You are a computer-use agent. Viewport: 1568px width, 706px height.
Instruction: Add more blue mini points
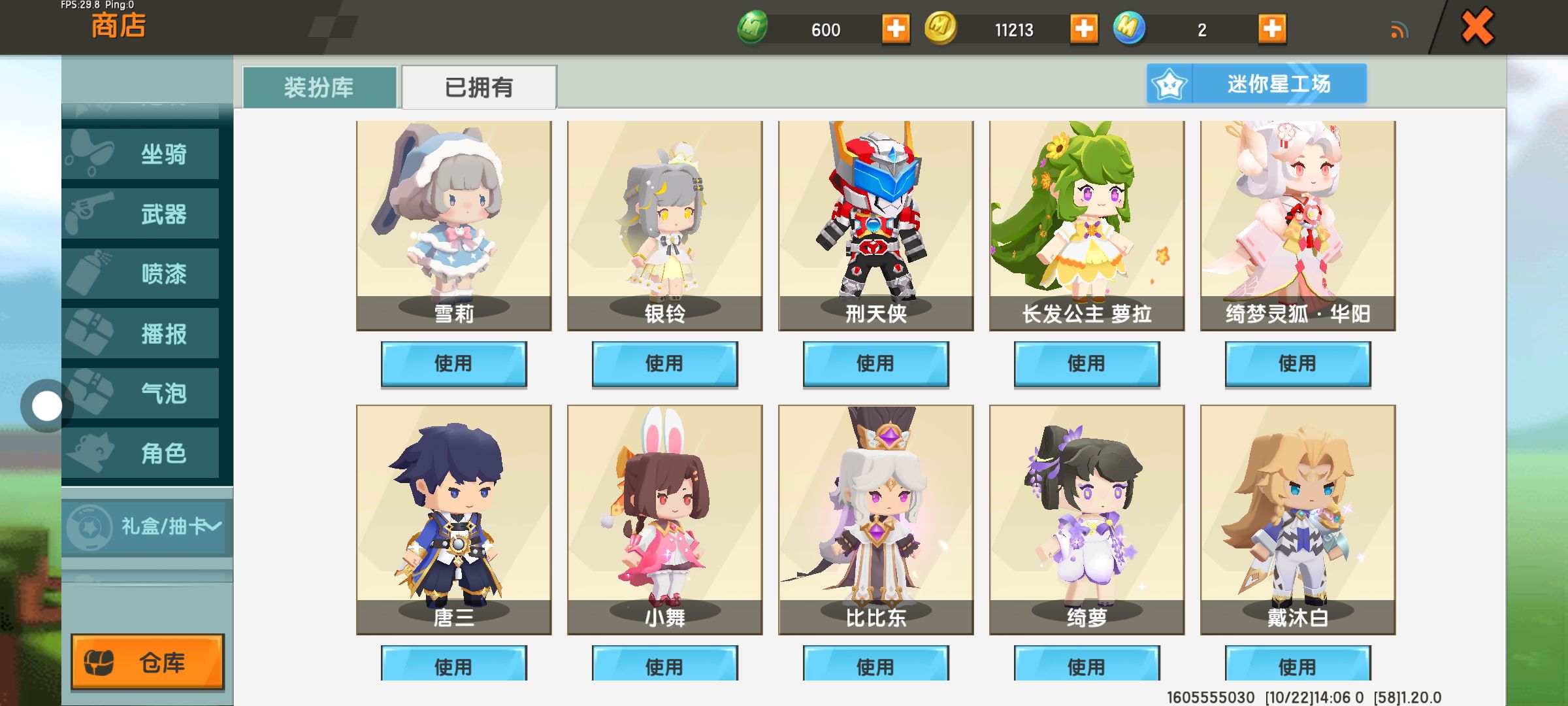(x=1272, y=29)
